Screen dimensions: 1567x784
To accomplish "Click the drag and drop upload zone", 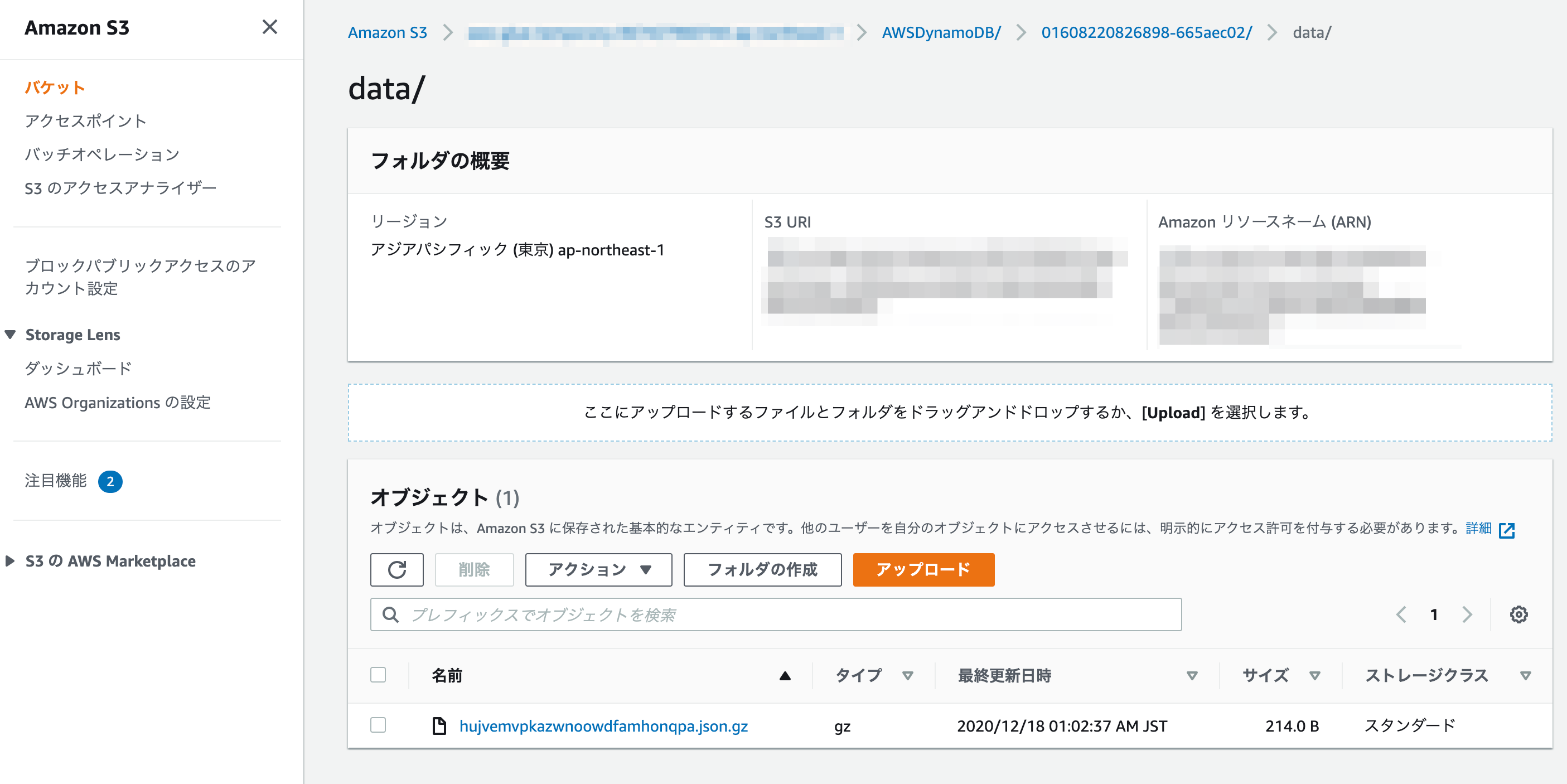I will pyautogui.click(x=950, y=413).
